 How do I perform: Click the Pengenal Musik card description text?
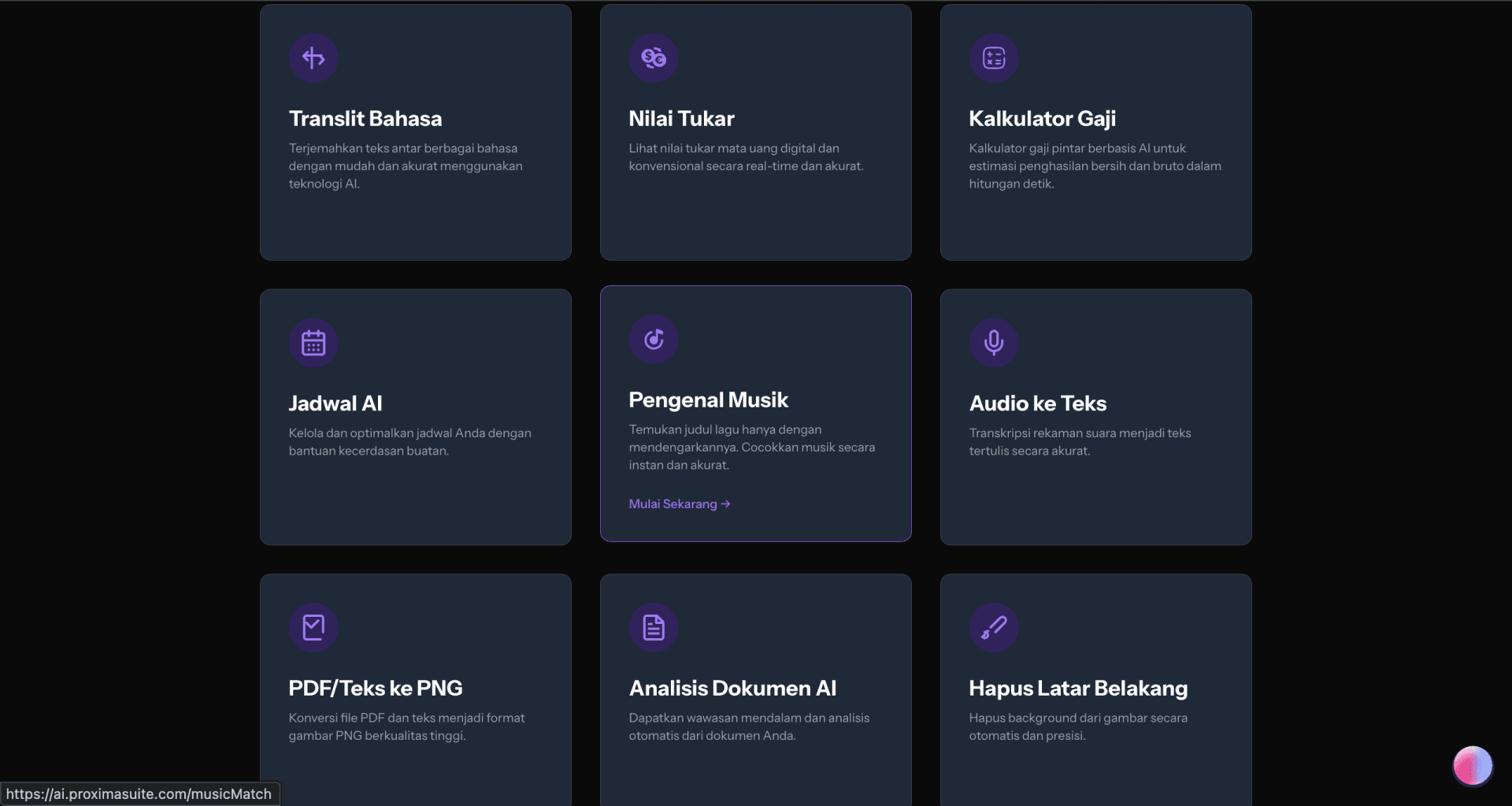[x=752, y=448]
